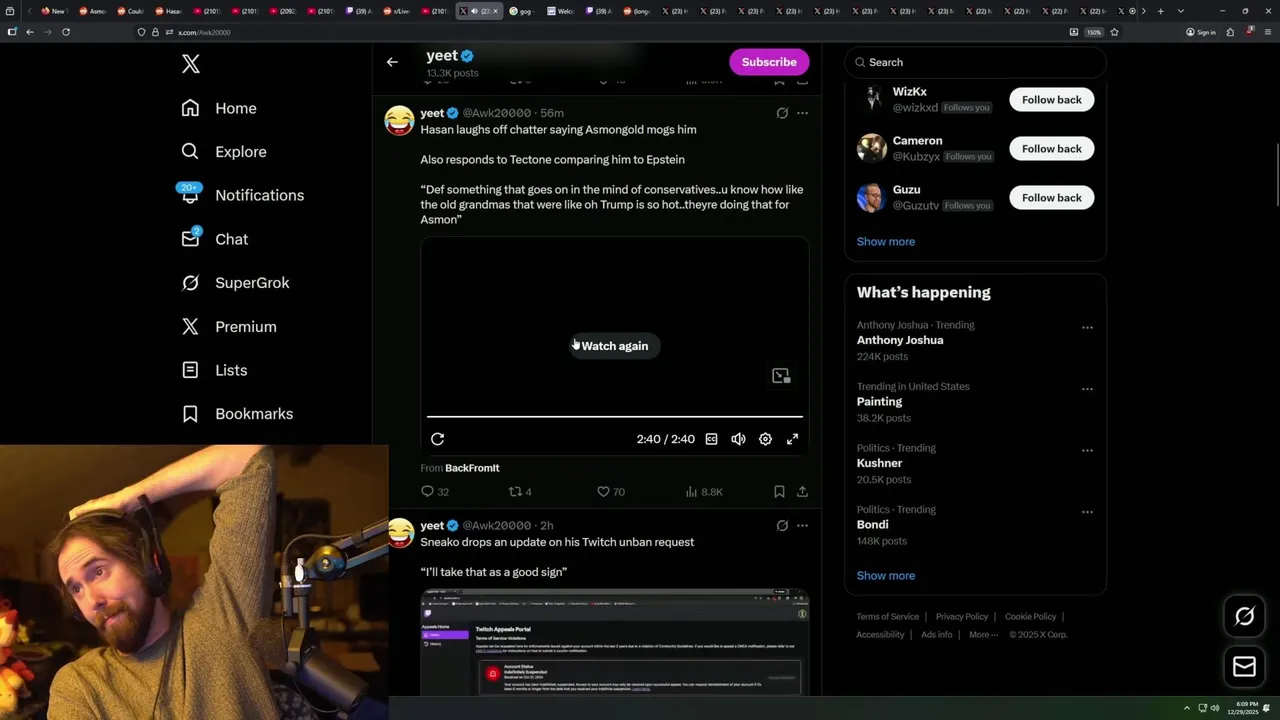Follow back WizKx
Viewport: 1280px width, 720px height.
pos(1051,100)
